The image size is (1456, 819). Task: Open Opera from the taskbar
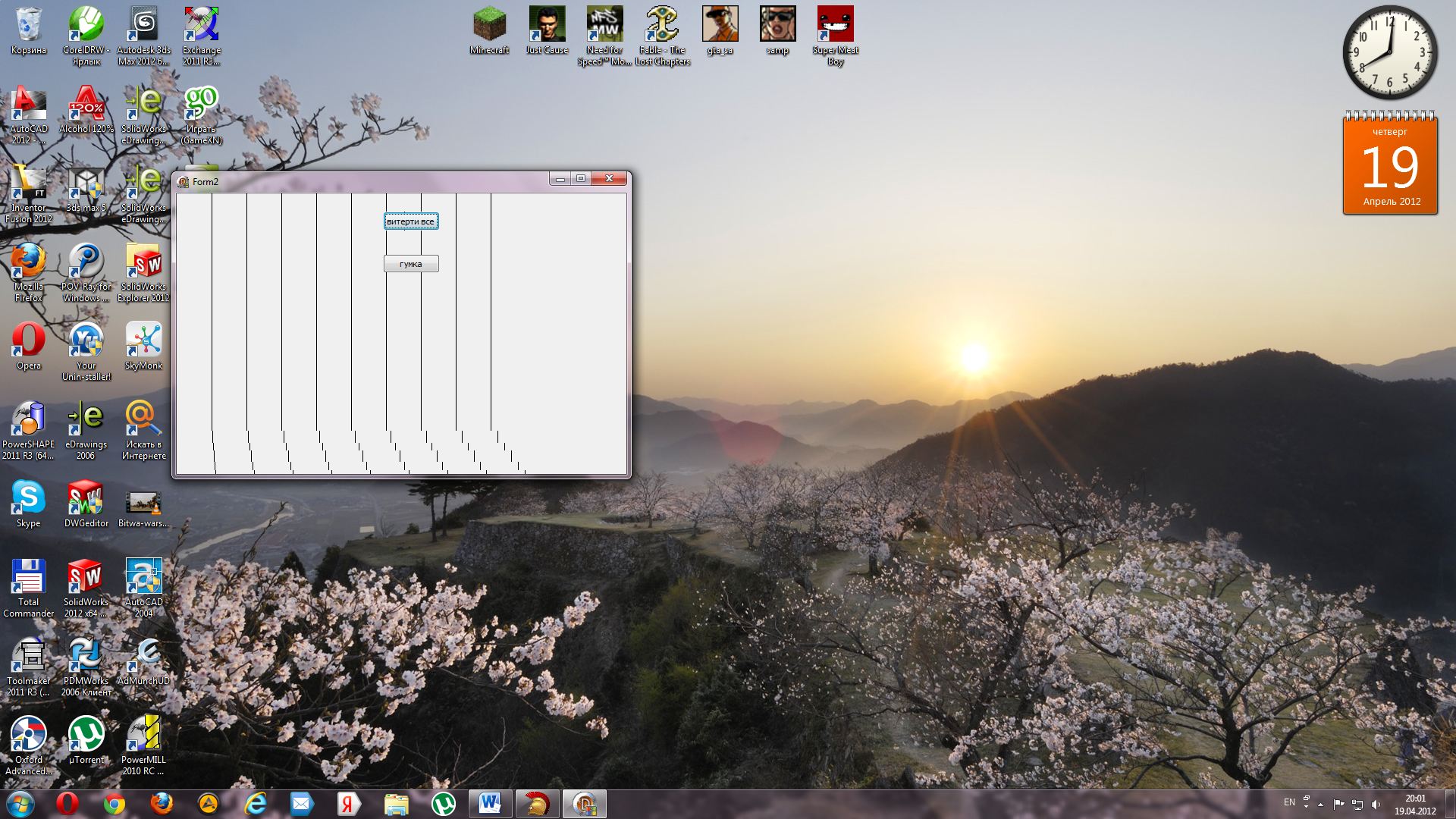(x=67, y=804)
